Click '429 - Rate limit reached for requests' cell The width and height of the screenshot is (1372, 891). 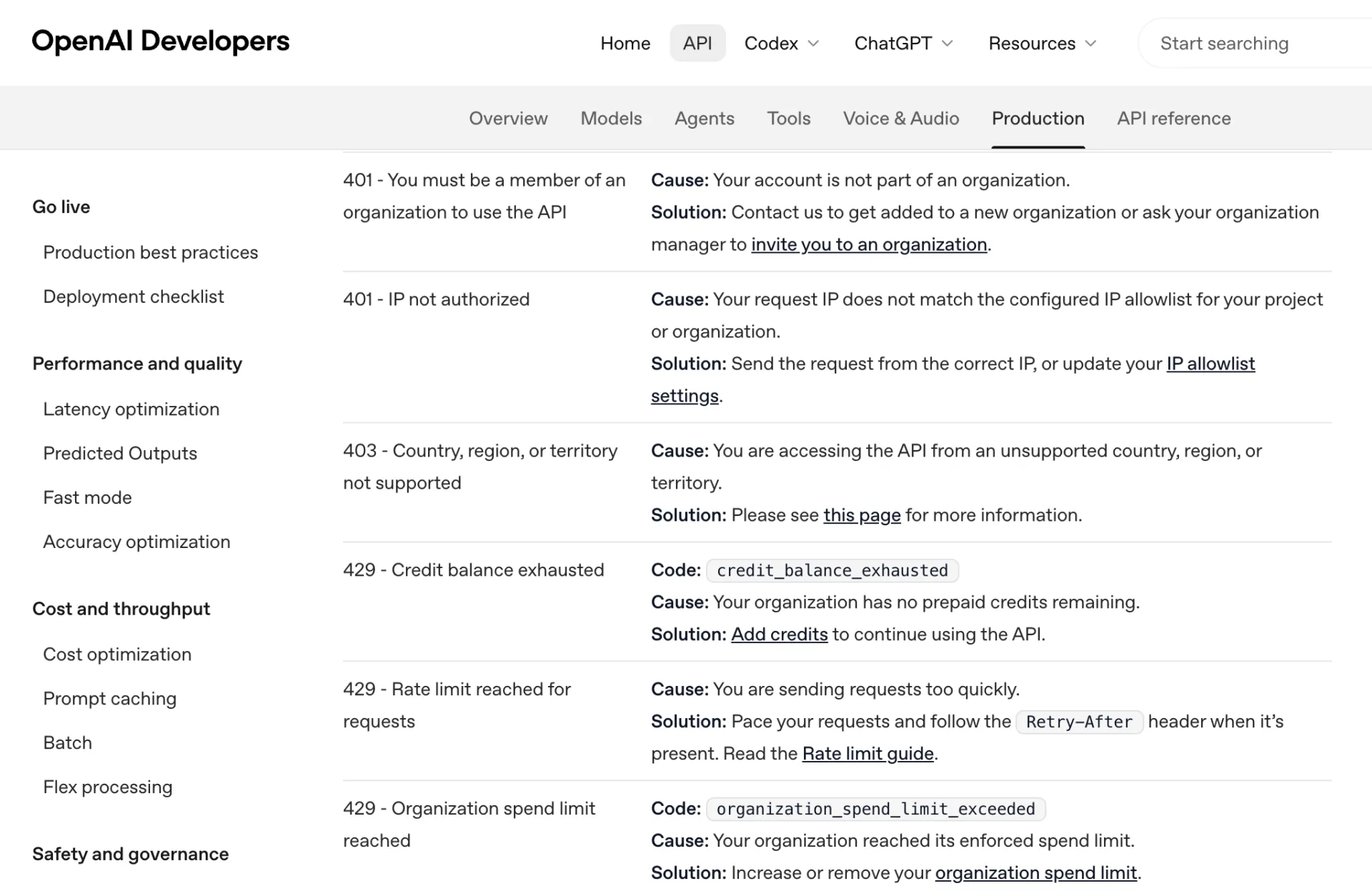point(457,705)
